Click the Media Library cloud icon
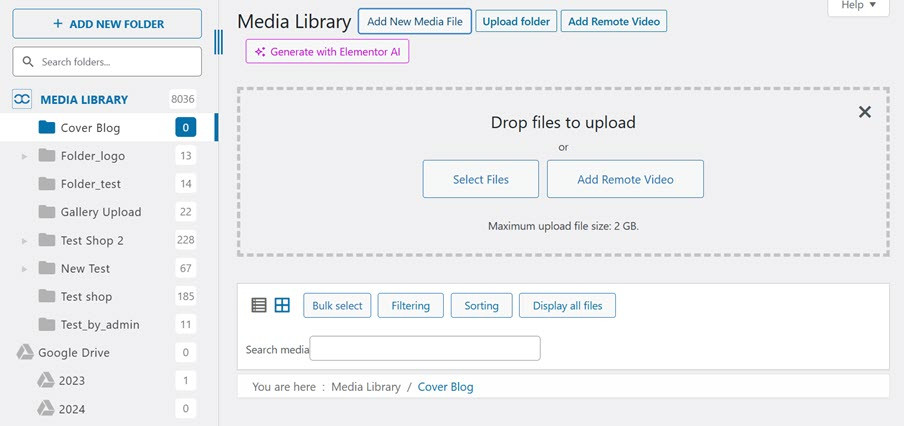The height and width of the screenshot is (426, 904). [x=22, y=100]
